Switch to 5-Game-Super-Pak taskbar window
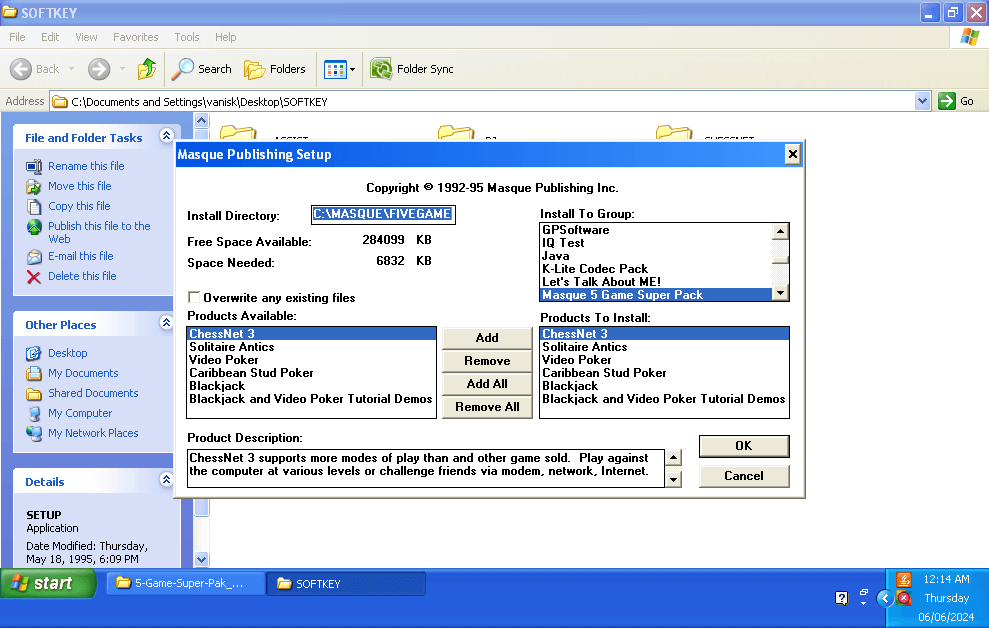This screenshot has width=989, height=628. pyautogui.click(x=185, y=583)
